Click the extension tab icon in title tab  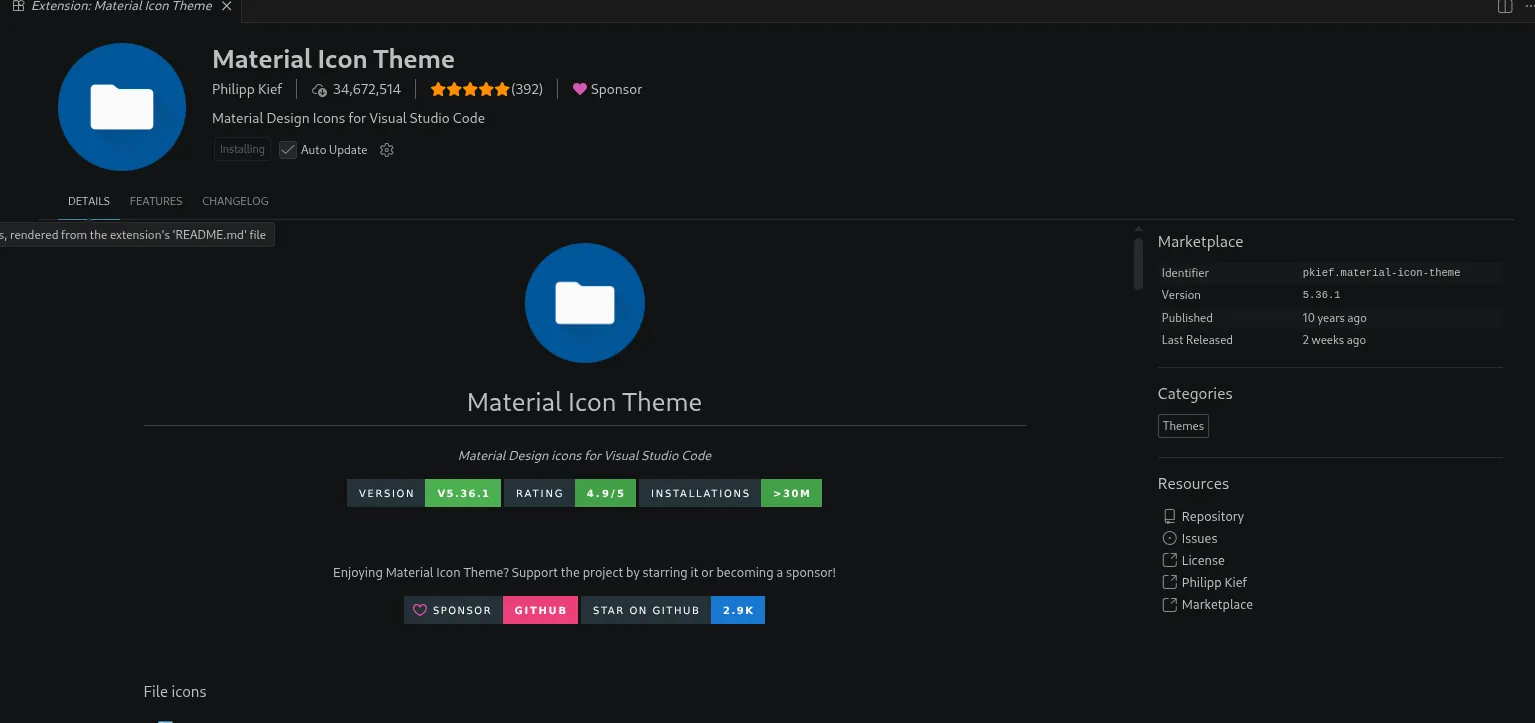pos(18,6)
